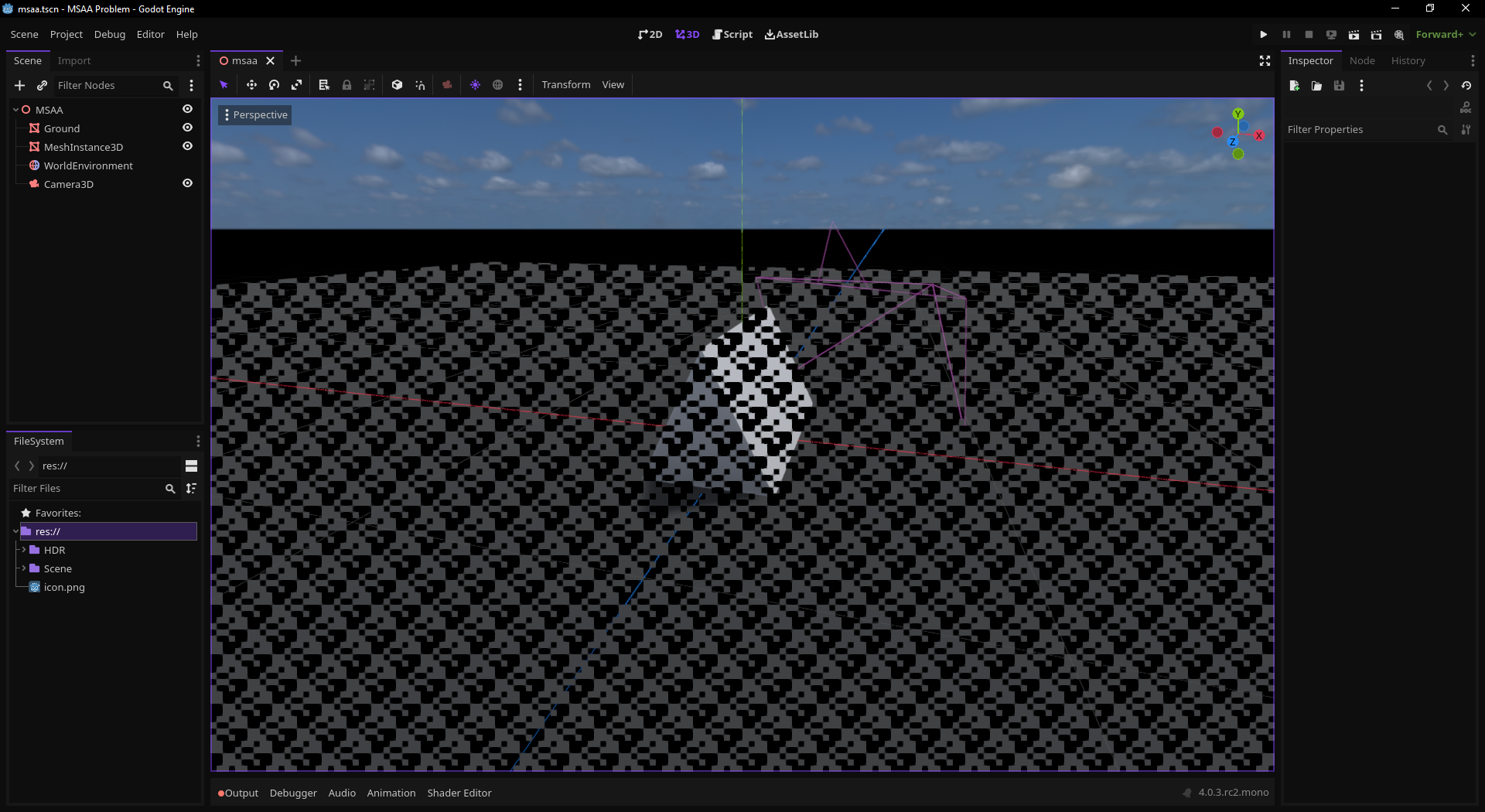Expand the HDR folder in FileSystem
1485x812 pixels.
click(24, 550)
